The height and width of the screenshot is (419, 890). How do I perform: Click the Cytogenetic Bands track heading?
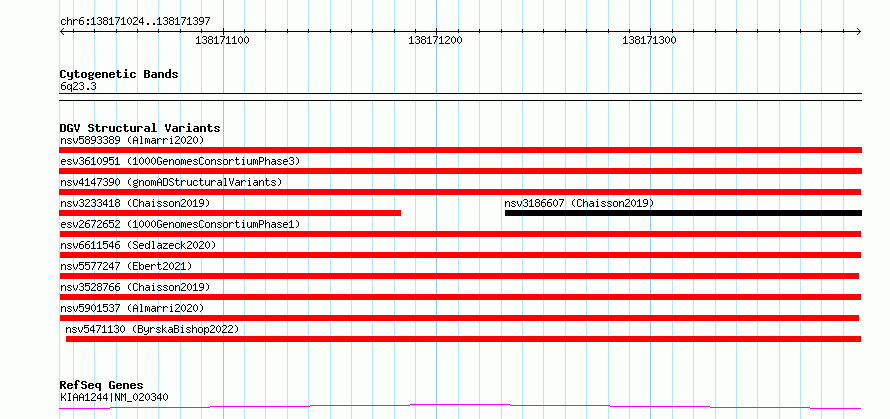coord(119,74)
